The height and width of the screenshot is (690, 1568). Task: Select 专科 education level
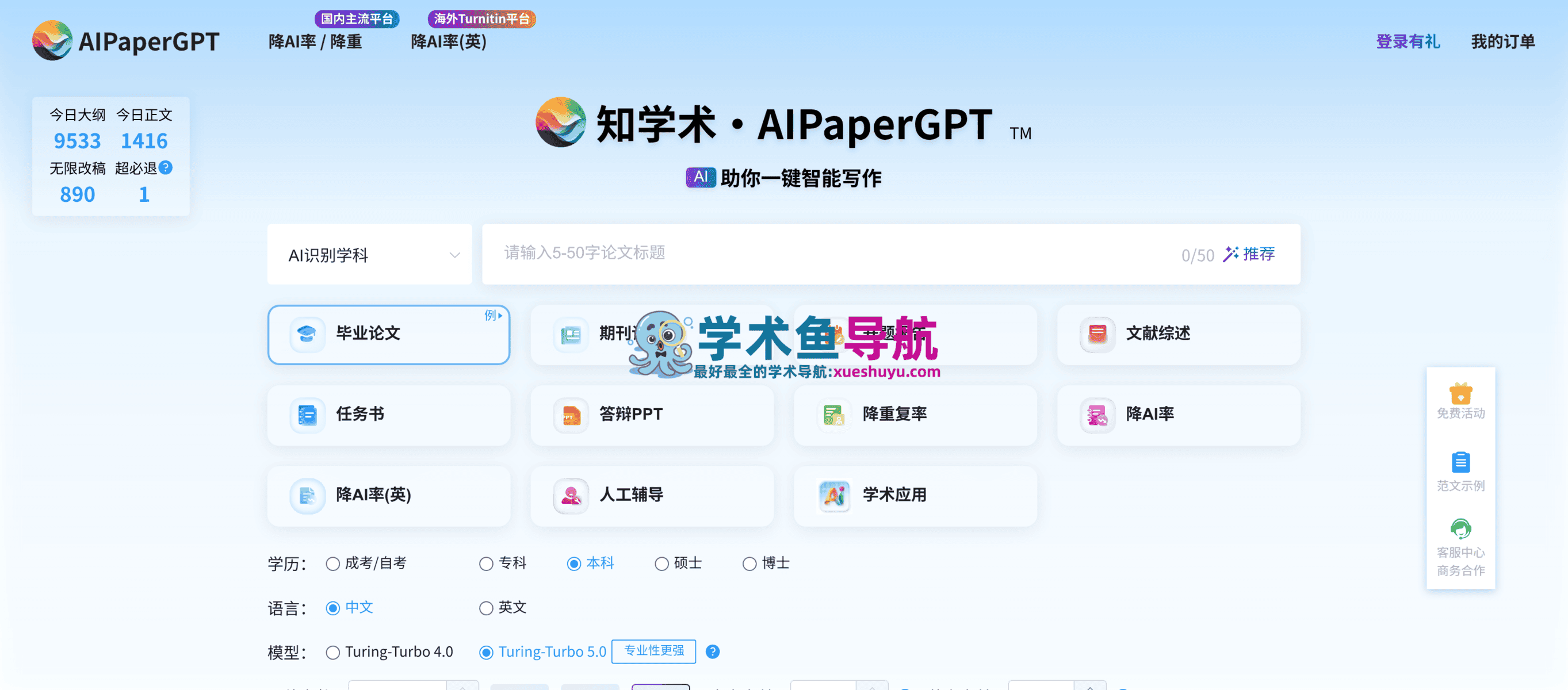[x=503, y=563]
